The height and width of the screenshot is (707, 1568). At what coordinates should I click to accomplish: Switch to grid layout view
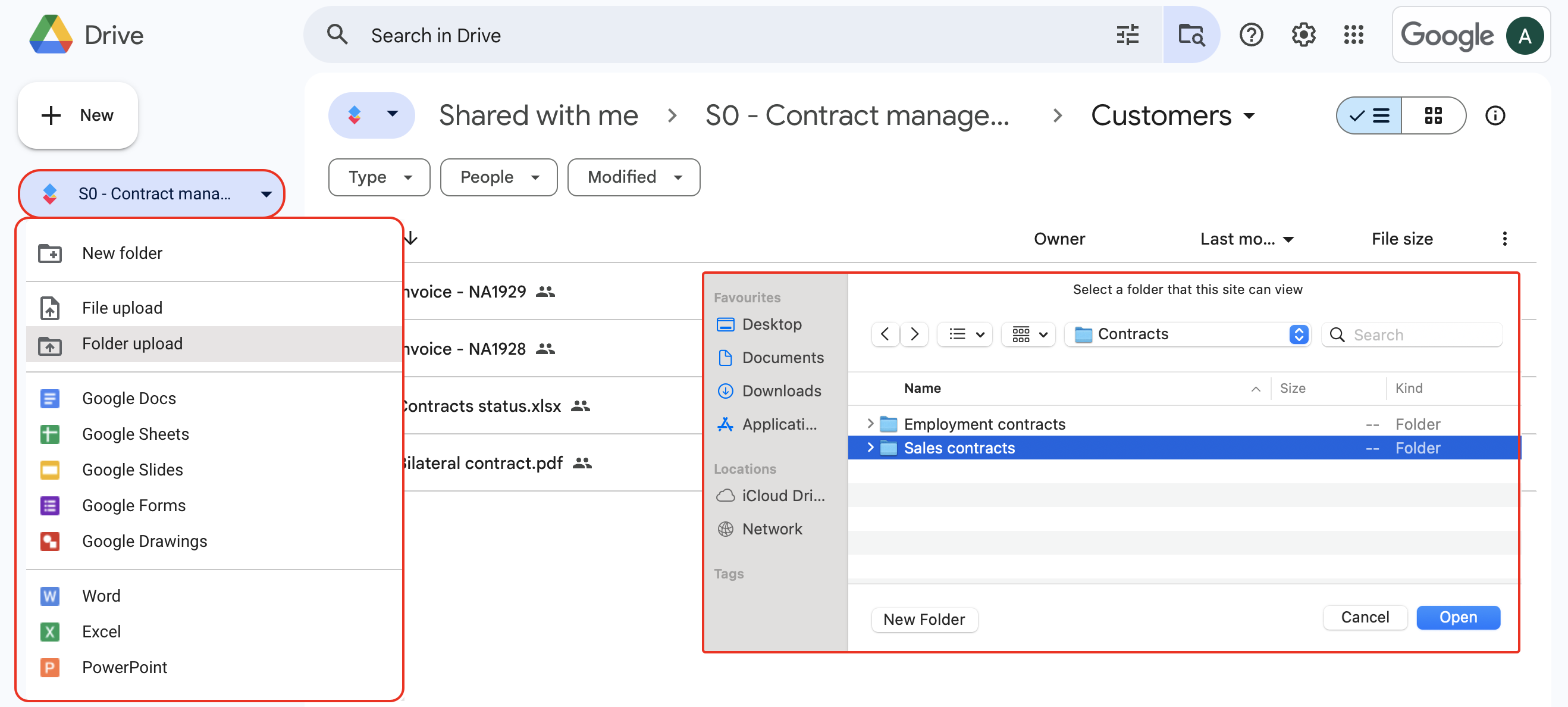[x=1434, y=115]
